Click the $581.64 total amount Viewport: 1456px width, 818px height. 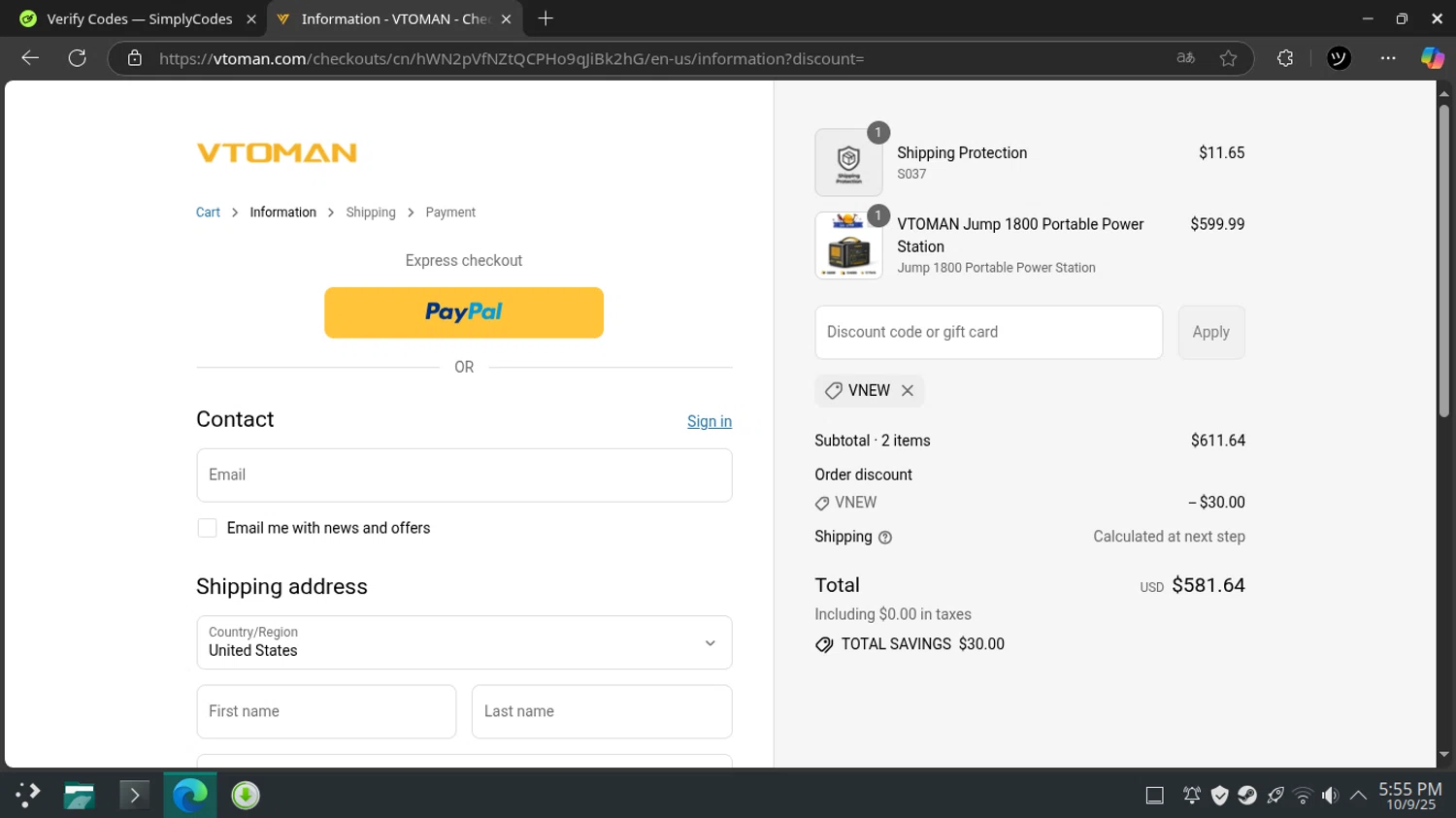pyautogui.click(x=1208, y=585)
